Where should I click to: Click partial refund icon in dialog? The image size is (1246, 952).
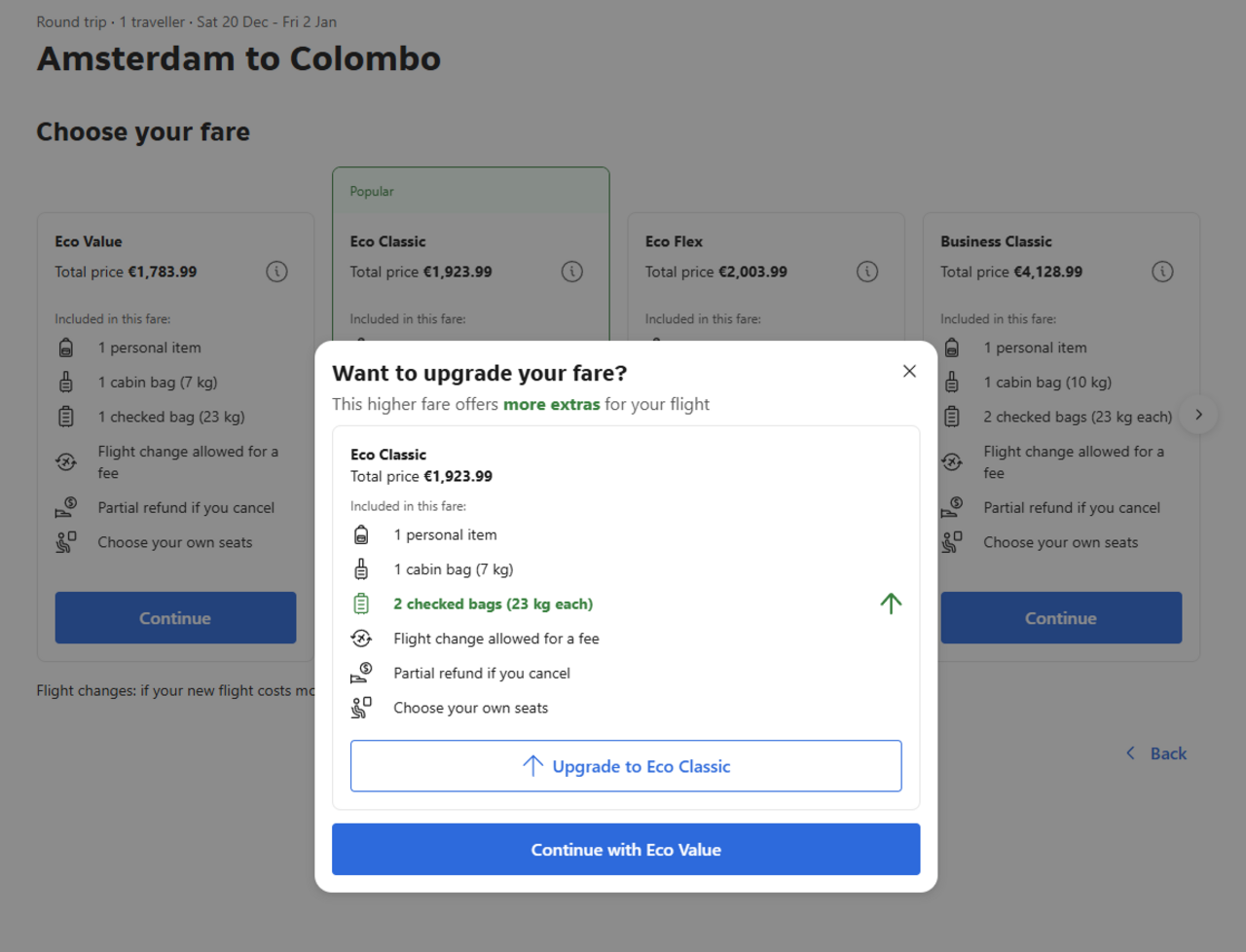pyautogui.click(x=361, y=674)
